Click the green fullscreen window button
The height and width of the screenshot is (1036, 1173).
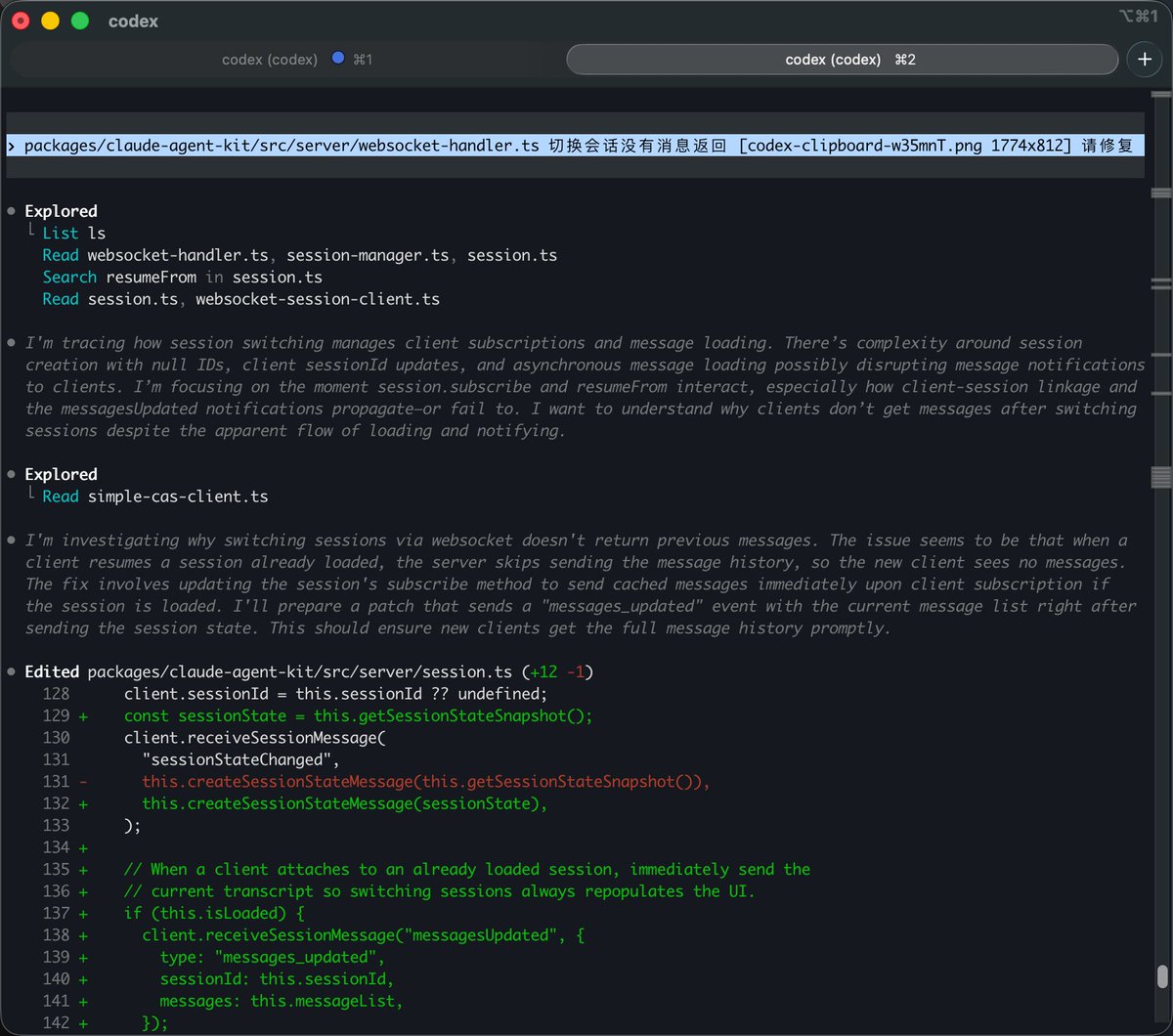[x=80, y=21]
